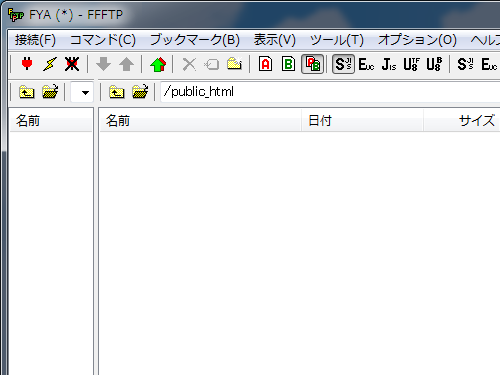Toggle automatic transfer mode (A/B icon)
Screen dimensions: 500x375
(312, 64)
